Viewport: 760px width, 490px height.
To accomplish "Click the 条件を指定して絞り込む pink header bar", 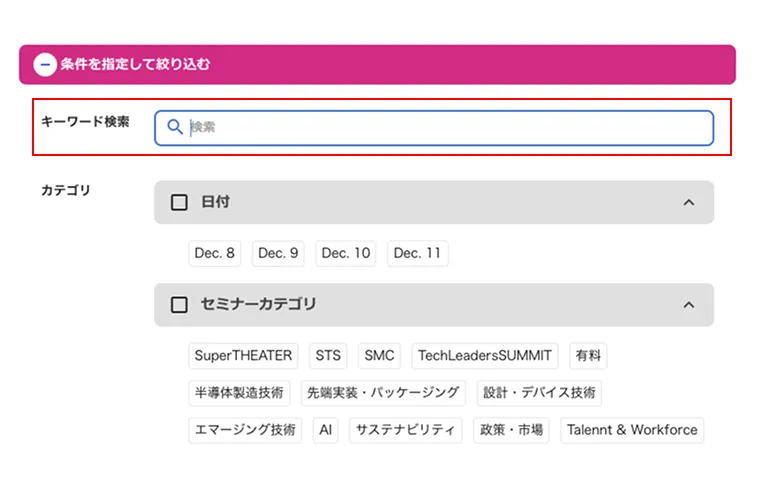I will (377, 64).
